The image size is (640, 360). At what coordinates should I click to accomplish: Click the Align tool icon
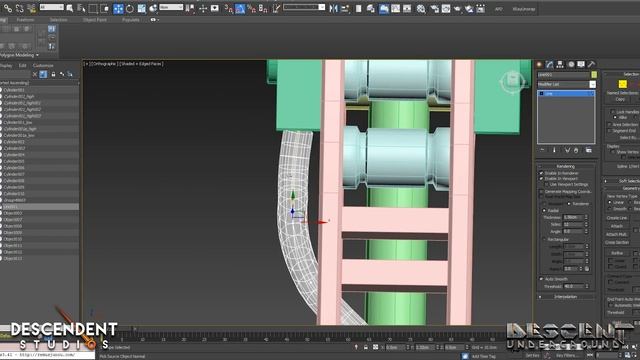[345, 8]
